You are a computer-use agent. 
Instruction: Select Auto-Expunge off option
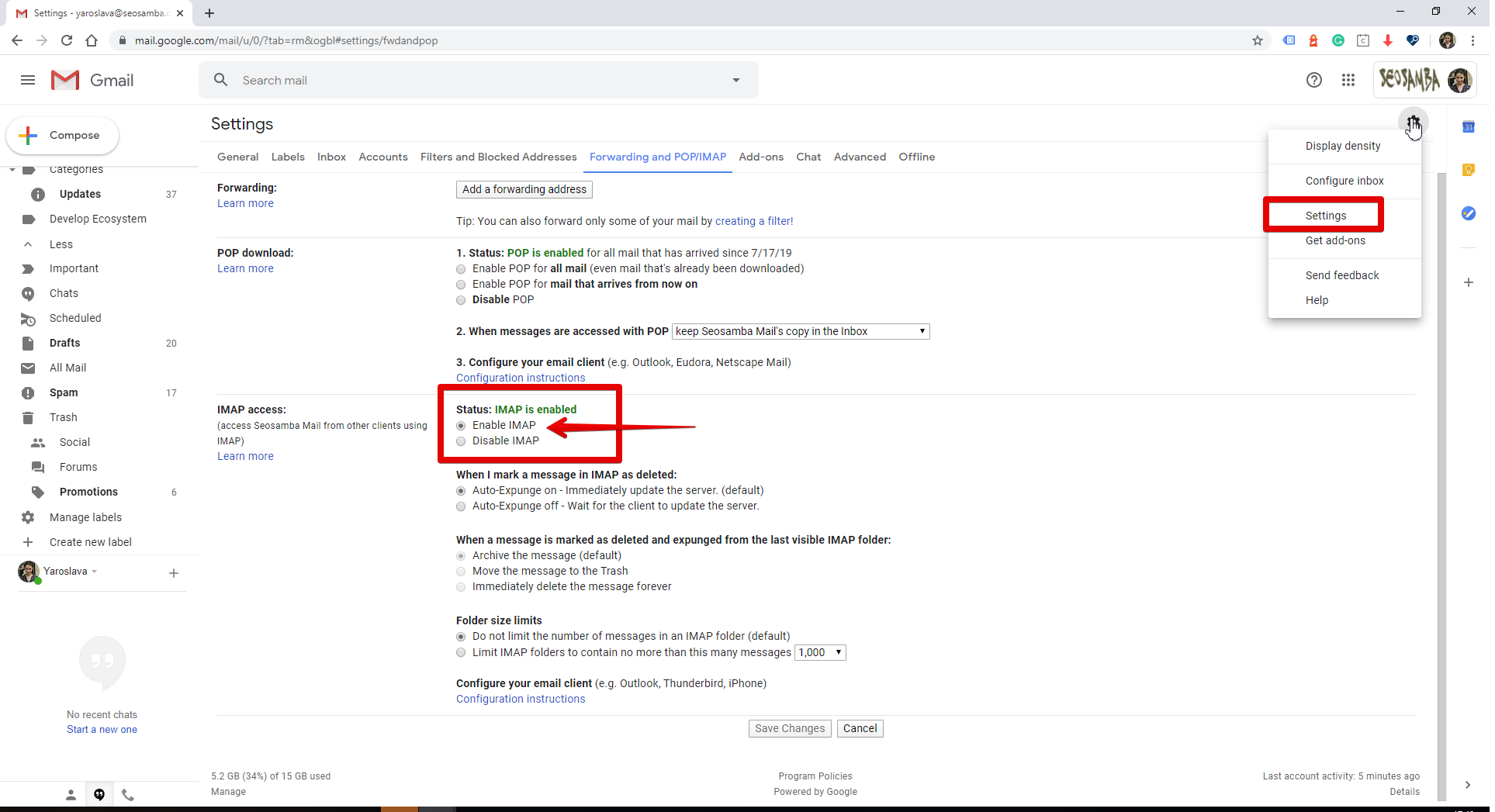coord(461,506)
